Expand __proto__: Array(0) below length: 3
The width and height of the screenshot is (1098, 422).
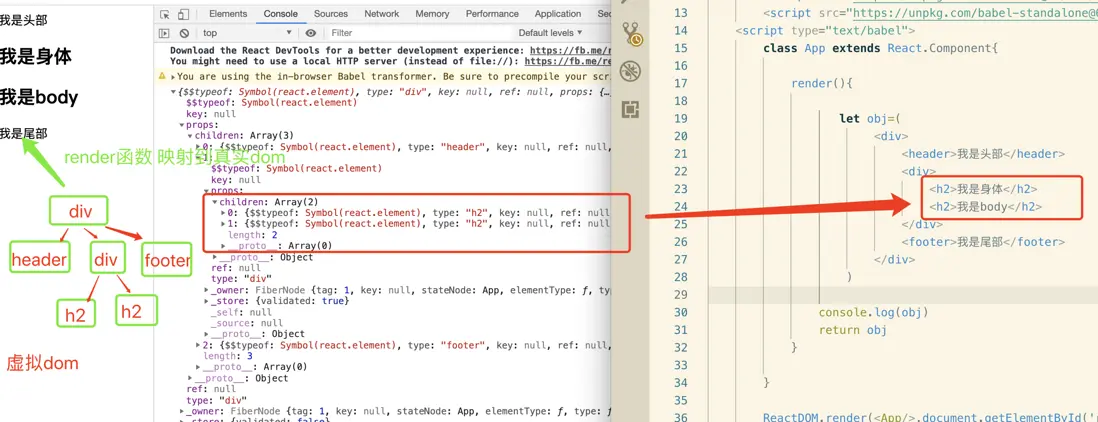(198, 367)
